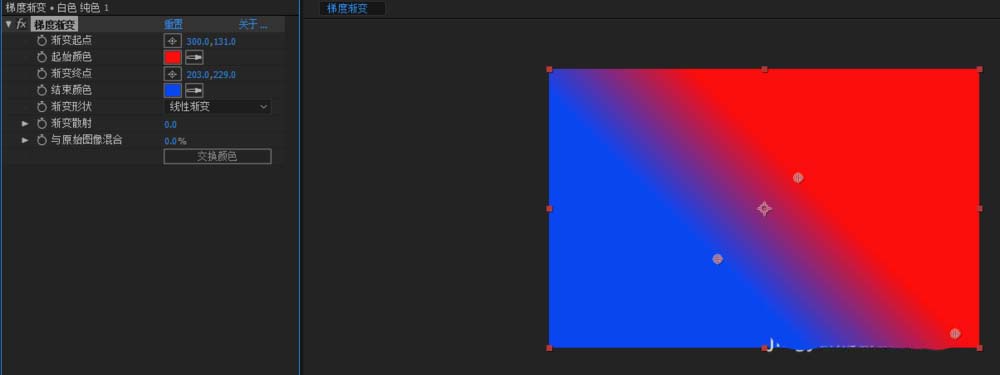Toggle stopwatch for 渐变散射
The image size is (1000, 375).
[x=42, y=124]
